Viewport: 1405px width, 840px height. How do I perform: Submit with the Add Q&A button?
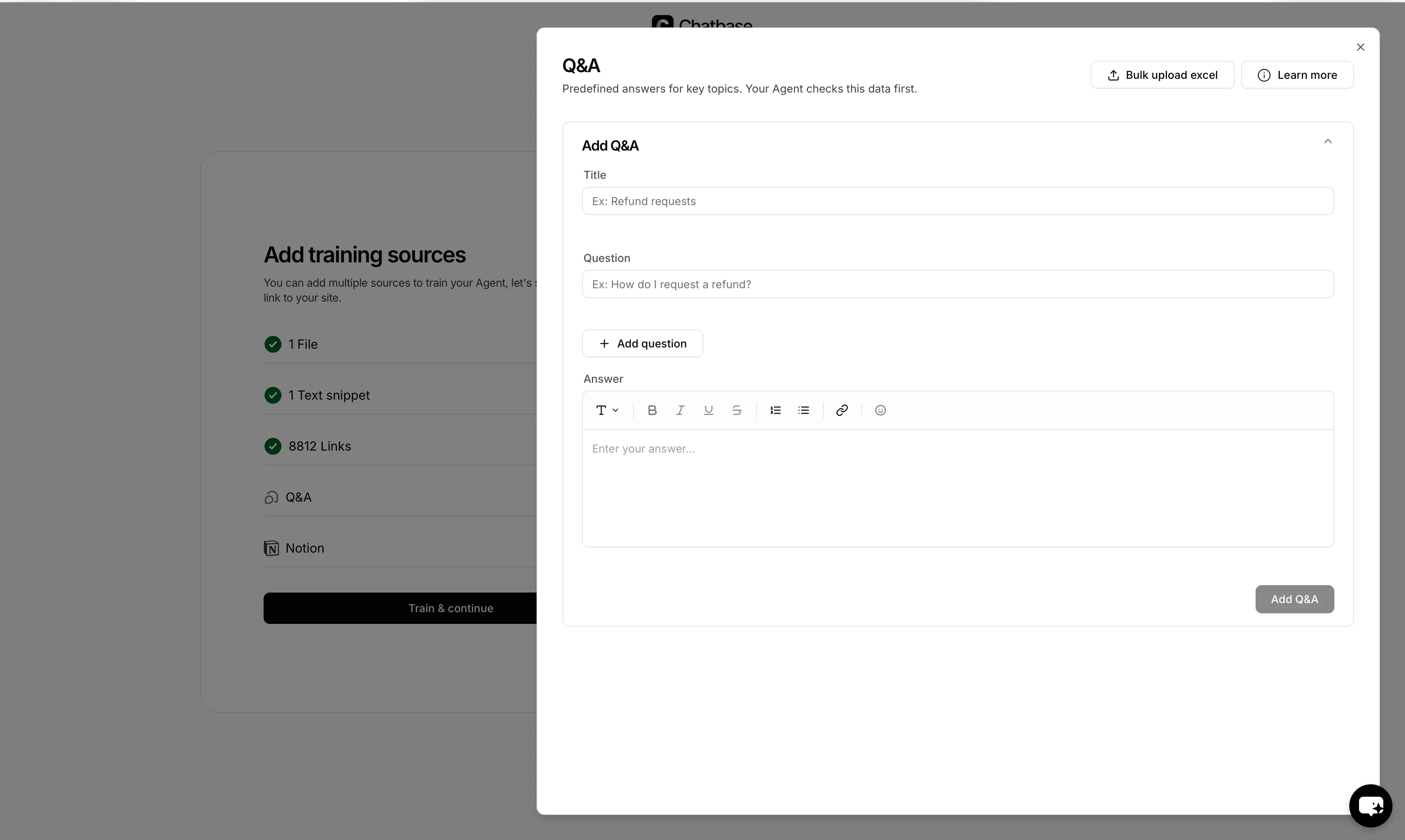pos(1294,599)
